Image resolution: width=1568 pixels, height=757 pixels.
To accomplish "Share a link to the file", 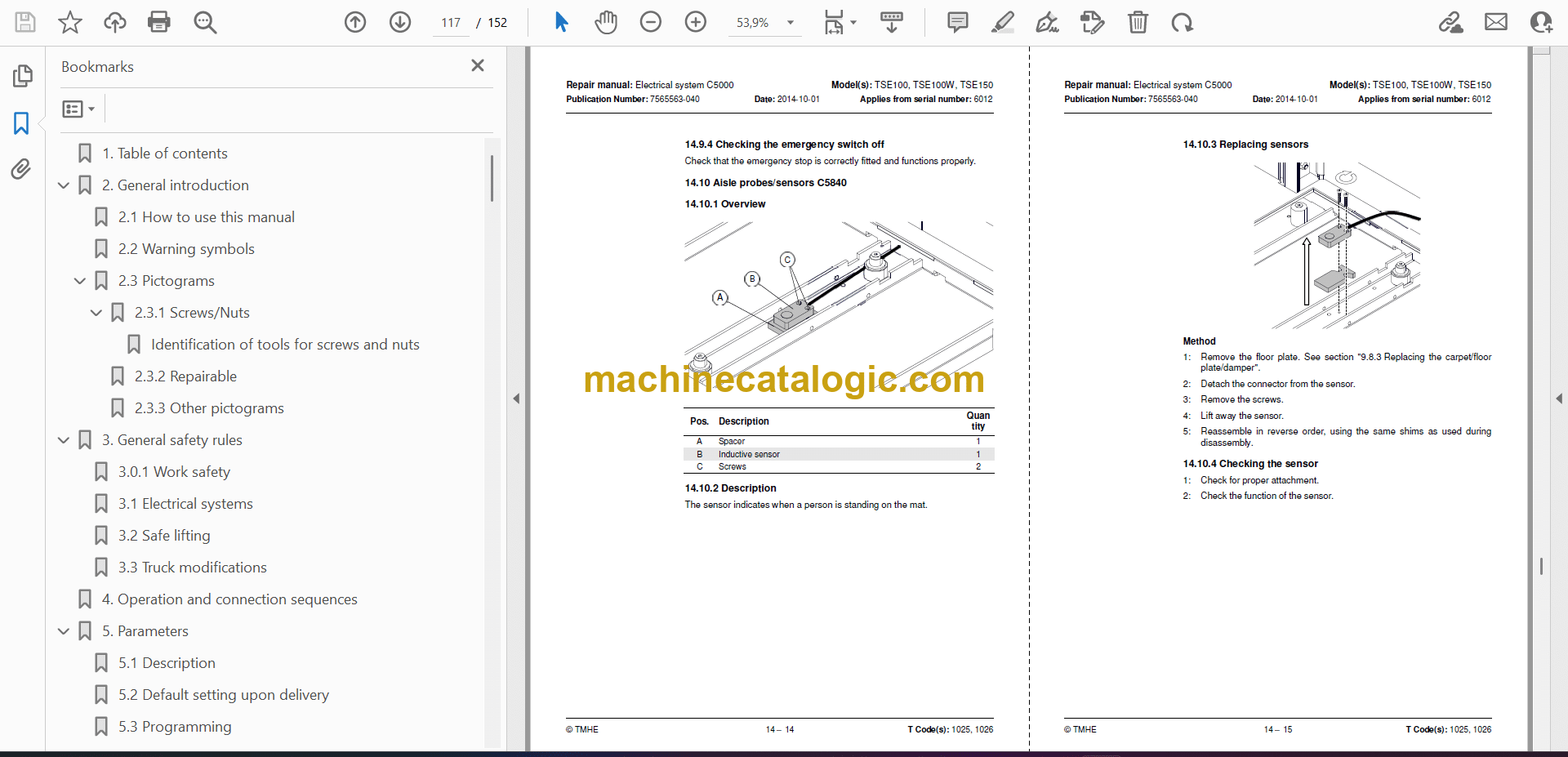I will click(1451, 22).
